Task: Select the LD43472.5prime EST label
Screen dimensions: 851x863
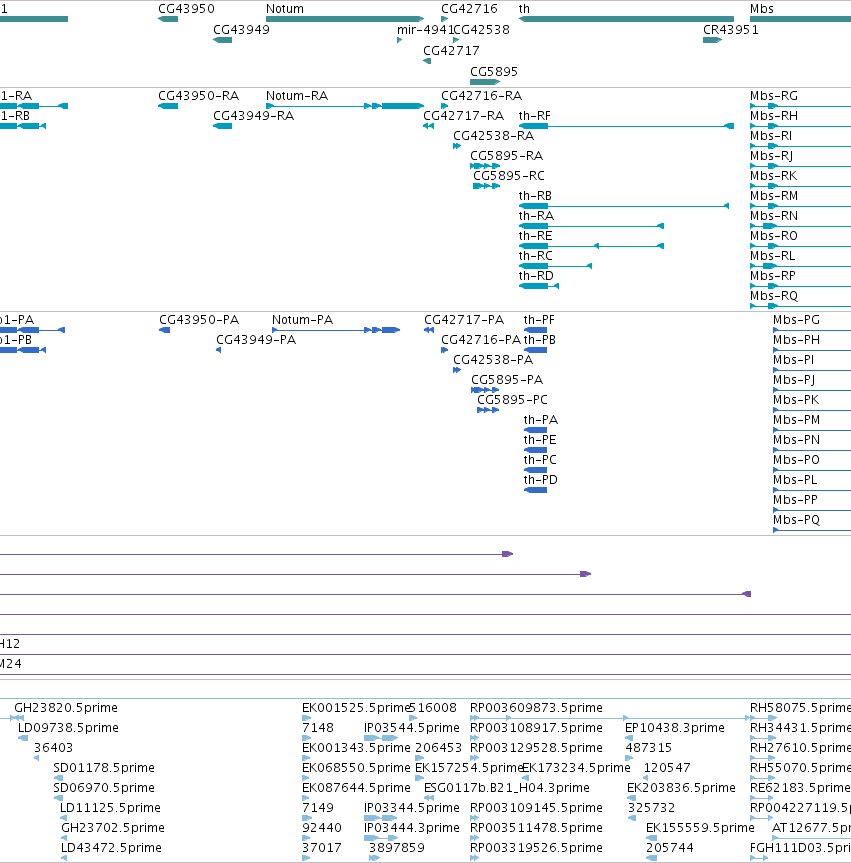Action: (x=111, y=848)
